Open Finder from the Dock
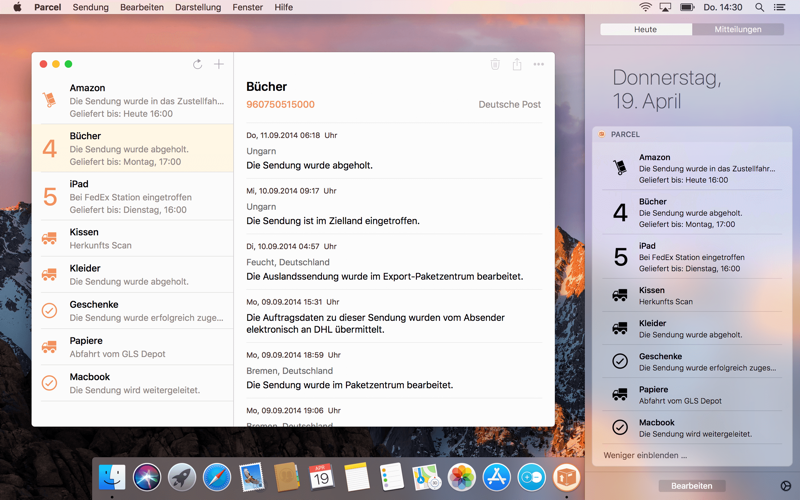Screen dimensions: 800x500 pos(112,478)
